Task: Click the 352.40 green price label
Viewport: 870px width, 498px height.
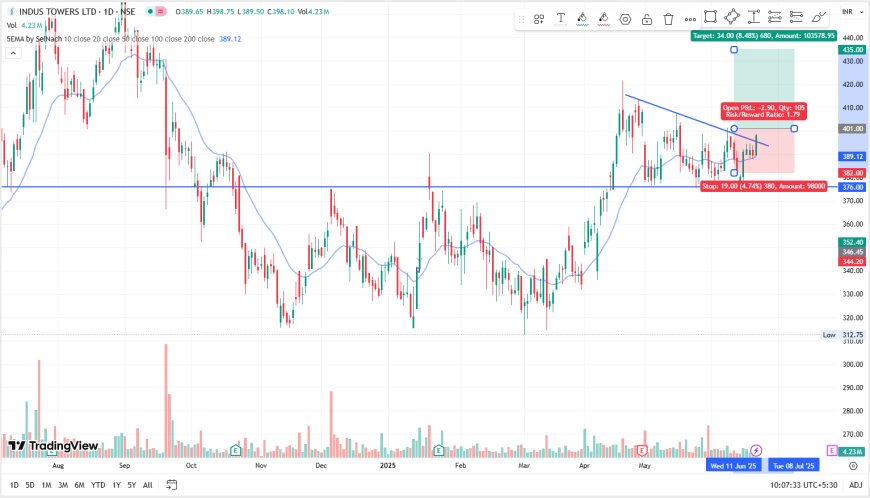Action: (x=852, y=242)
